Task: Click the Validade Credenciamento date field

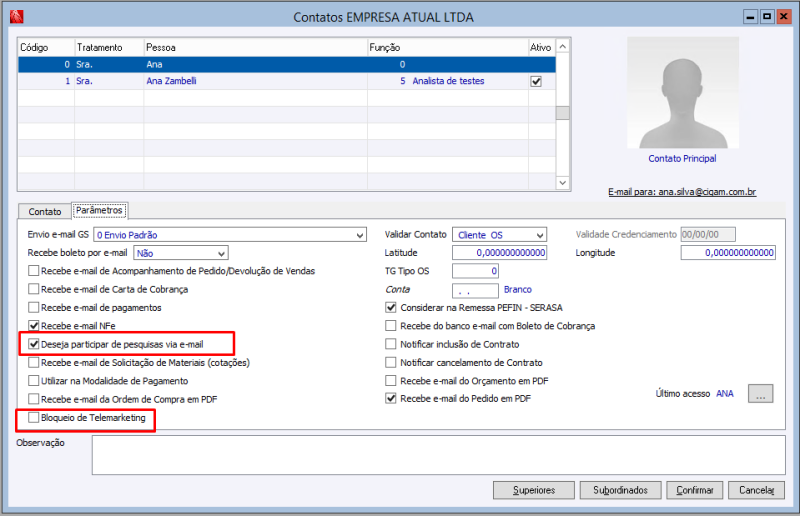Action: point(708,234)
